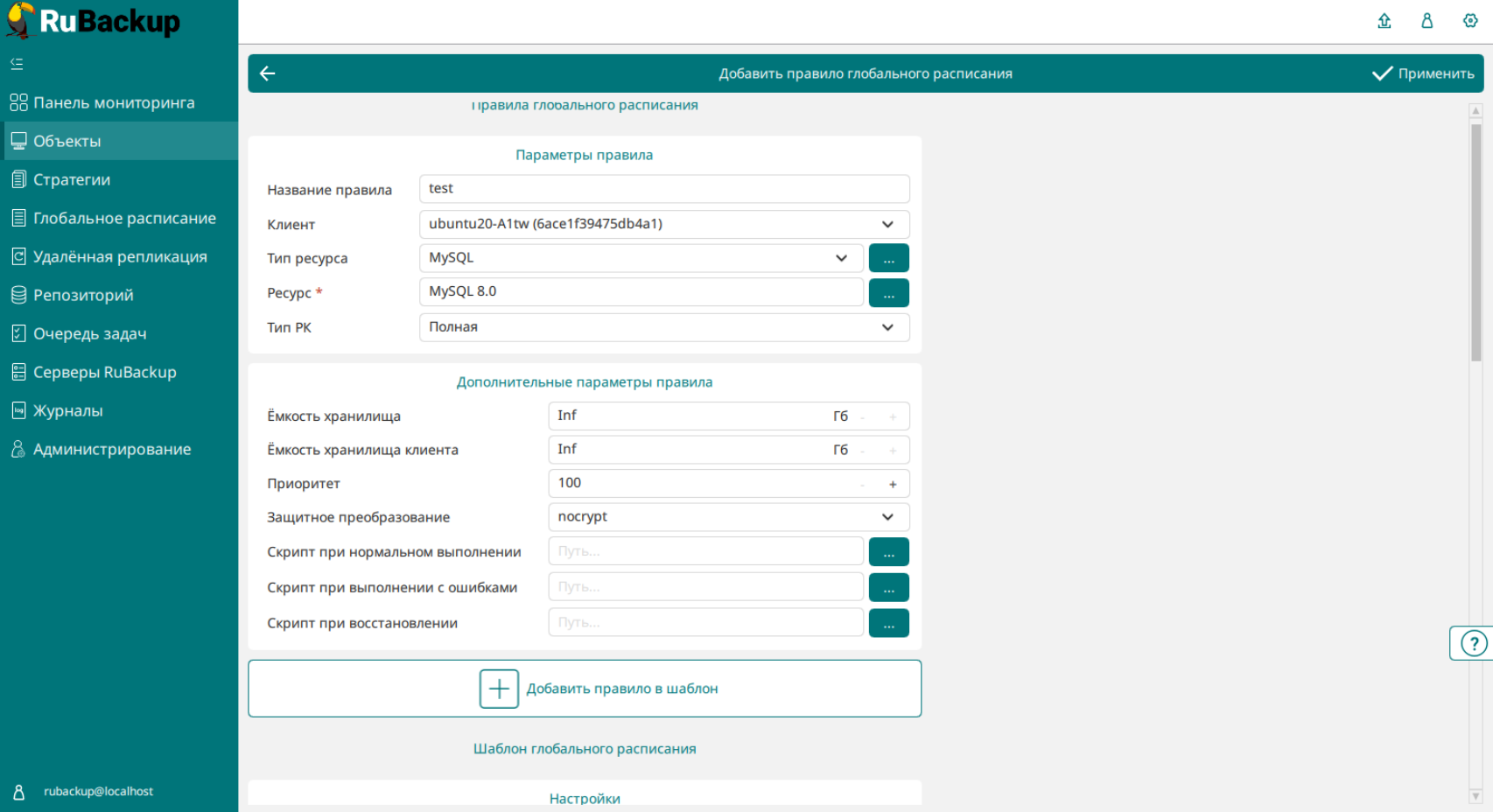Open the settings gear icon at top right
The height and width of the screenshot is (812, 1493).
tap(1470, 21)
